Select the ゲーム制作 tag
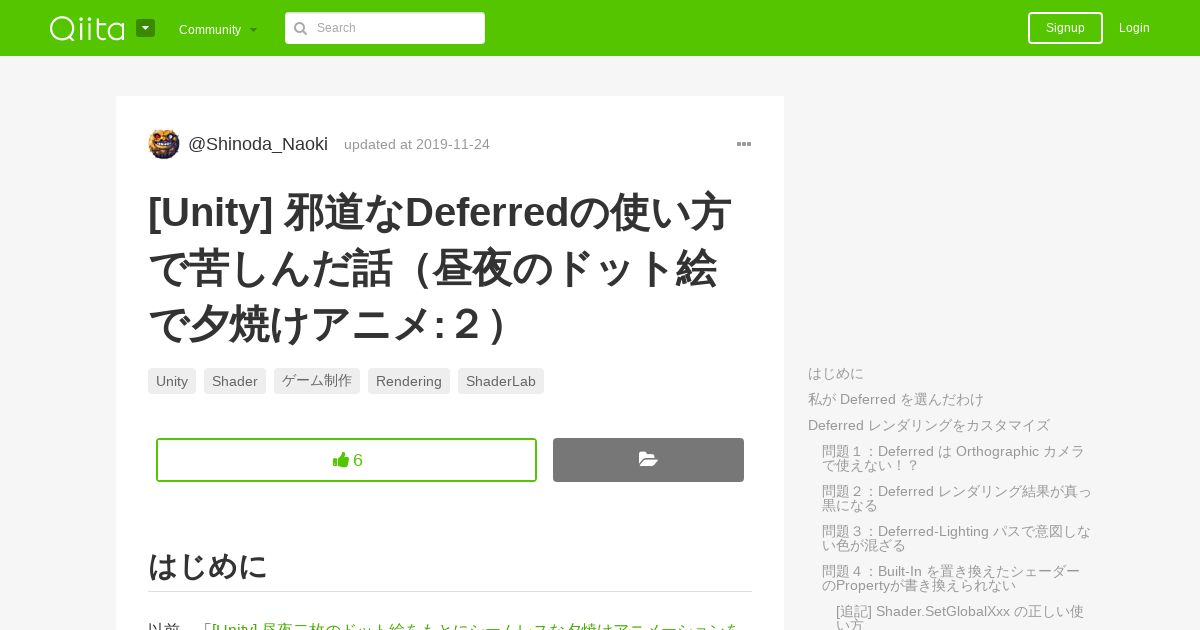Viewport: 1200px width, 630px height. [317, 381]
